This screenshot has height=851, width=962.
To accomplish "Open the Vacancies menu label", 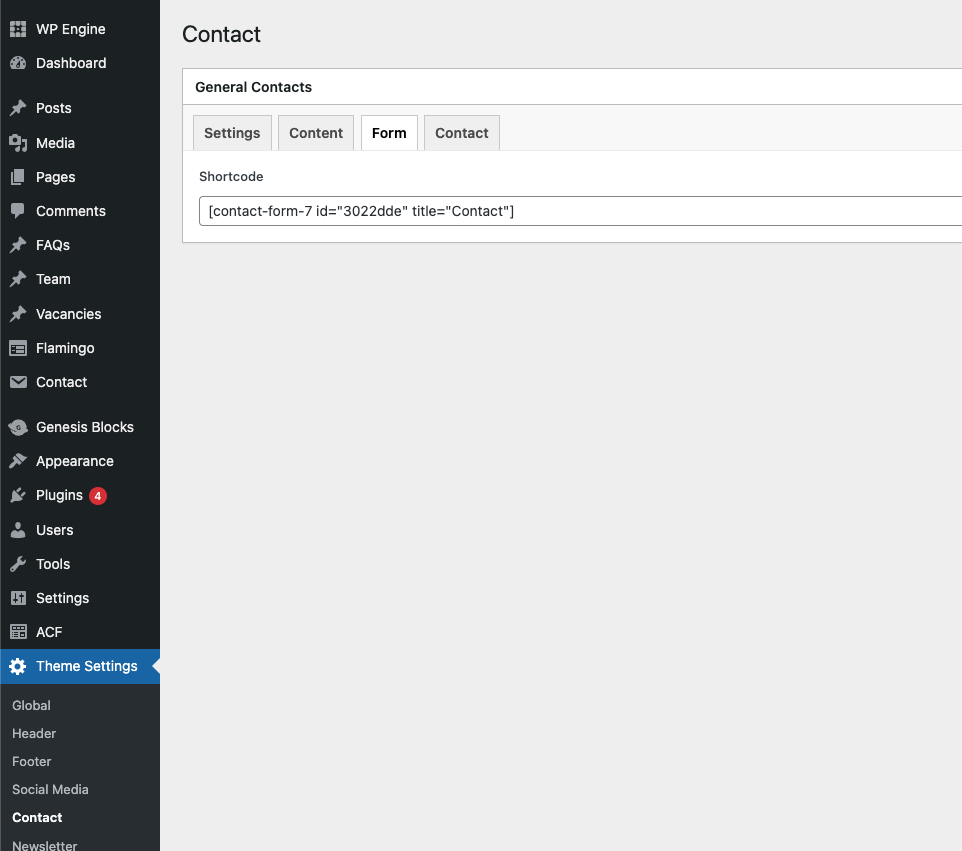I will [69, 314].
